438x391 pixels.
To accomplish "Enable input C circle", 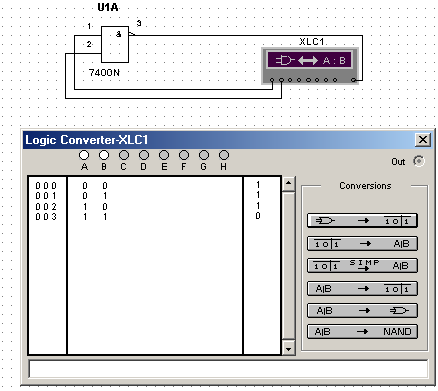I will click(124, 155).
